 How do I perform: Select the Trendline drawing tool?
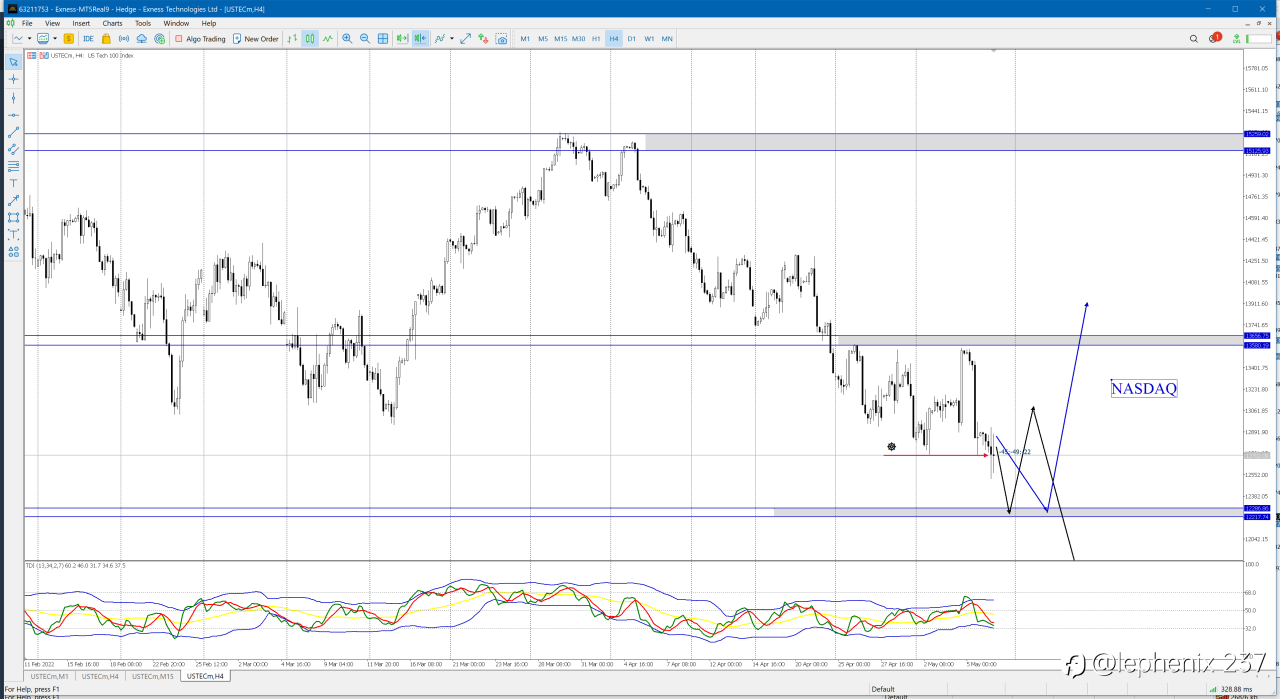pos(13,132)
